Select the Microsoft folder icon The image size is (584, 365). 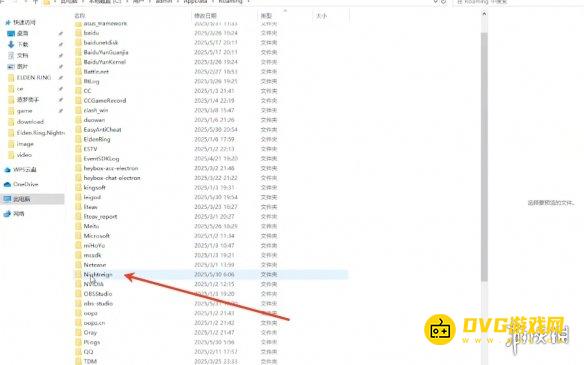point(78,236)
